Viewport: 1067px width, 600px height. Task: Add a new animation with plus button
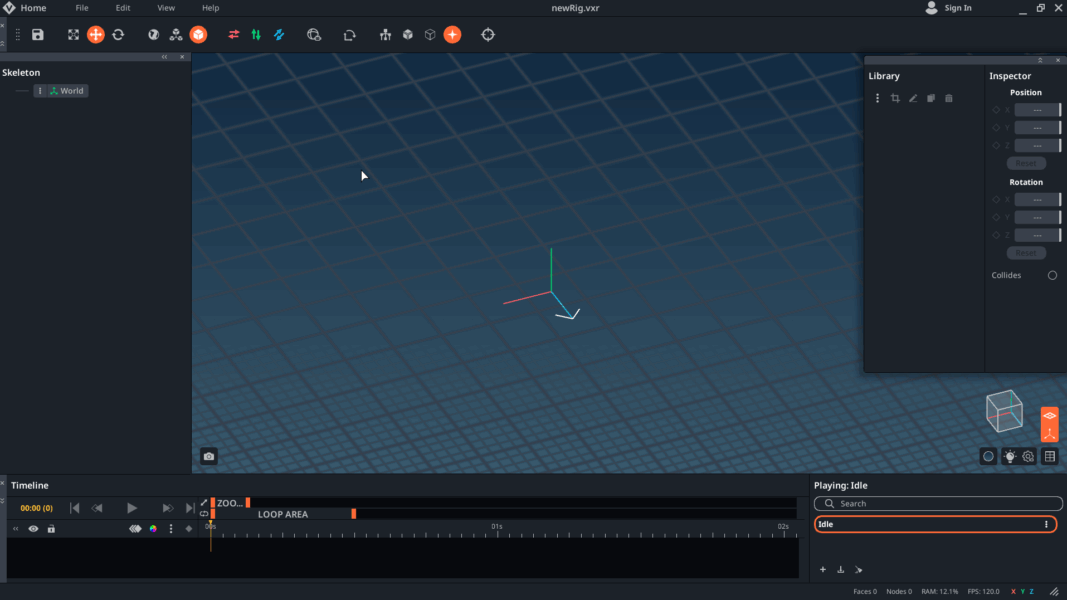(x=823, y=570)
